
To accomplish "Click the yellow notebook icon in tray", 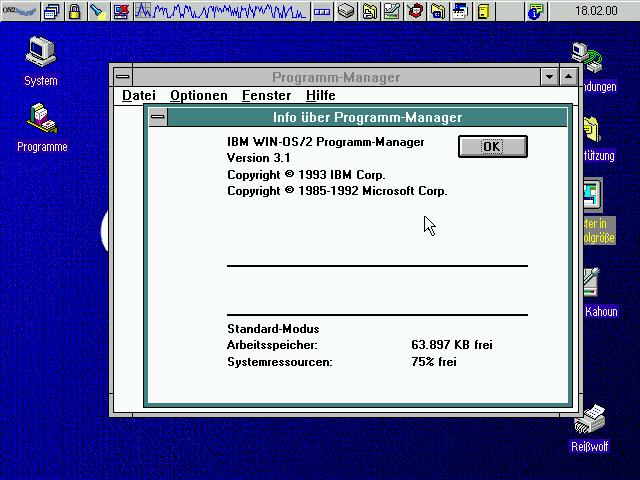I will 484,11.
